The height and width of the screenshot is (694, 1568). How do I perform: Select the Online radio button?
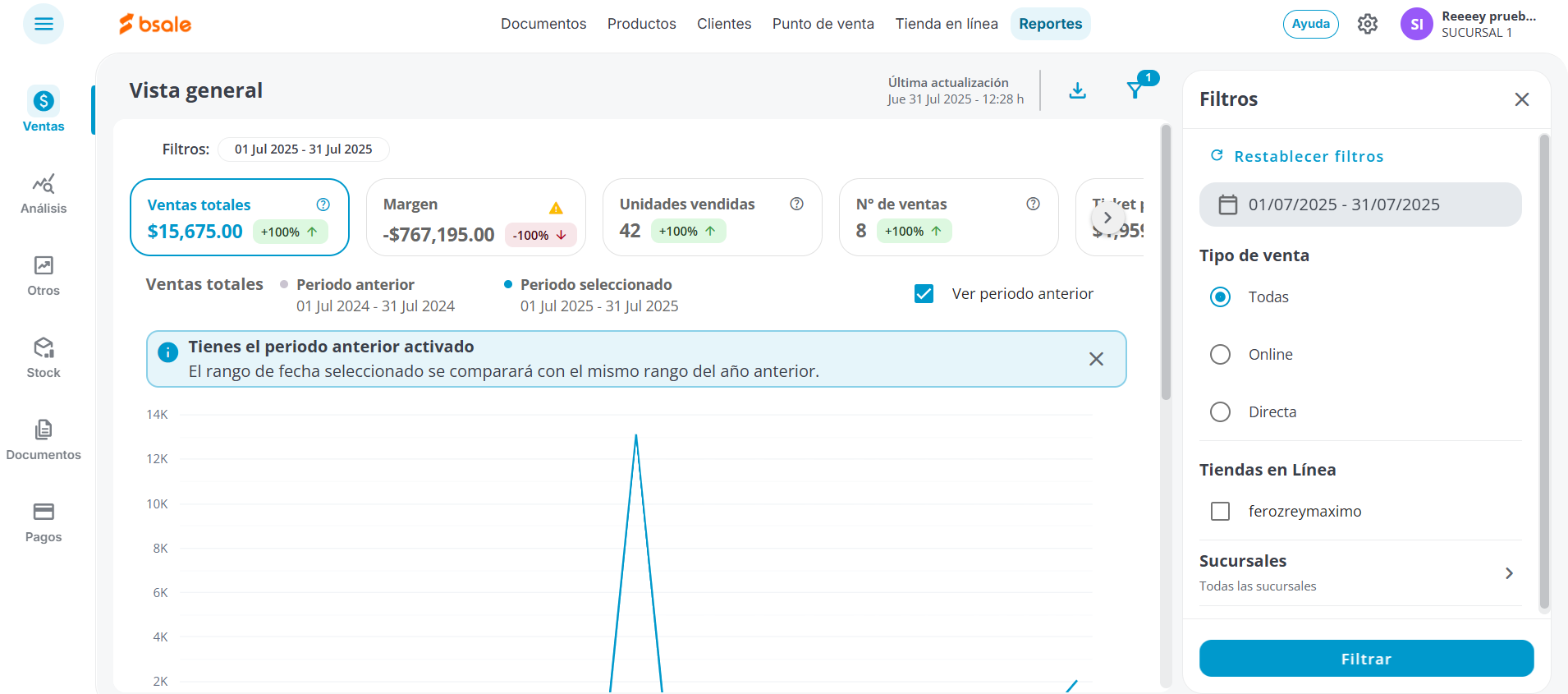point(1221,354)
